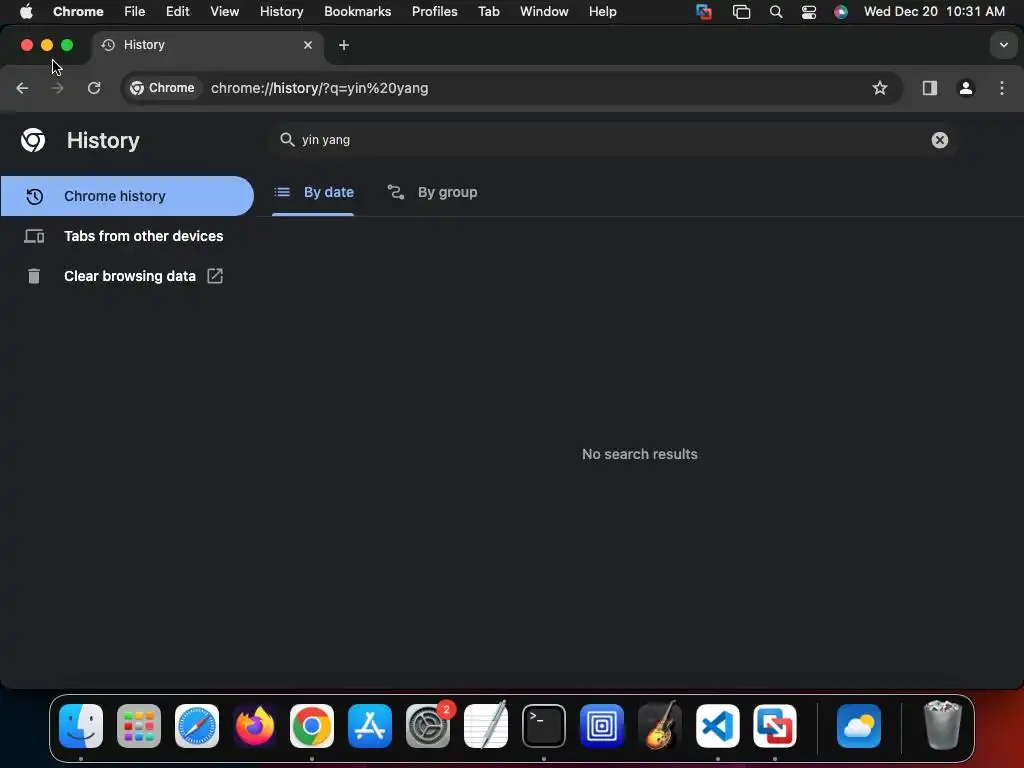Open the App Store from the dock

[370, 726]
